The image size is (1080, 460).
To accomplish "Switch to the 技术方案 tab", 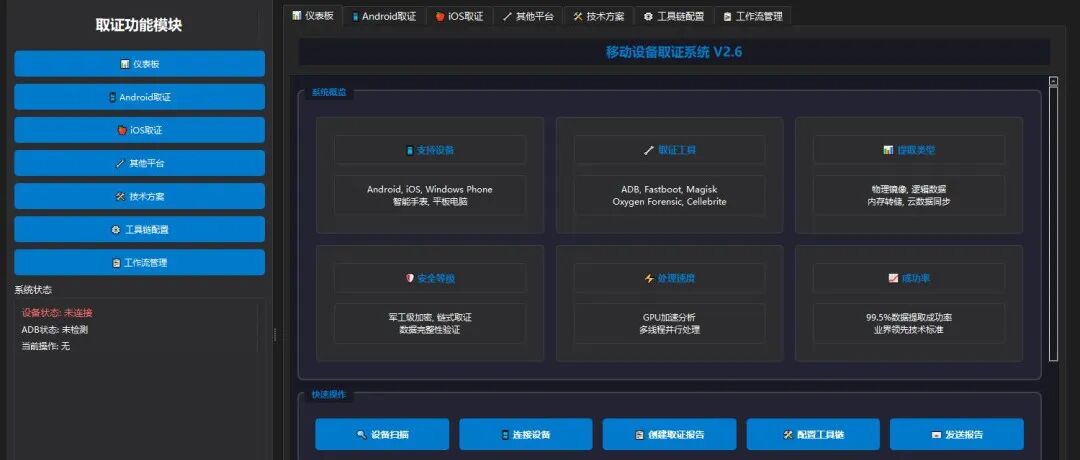I will [598, 17].
